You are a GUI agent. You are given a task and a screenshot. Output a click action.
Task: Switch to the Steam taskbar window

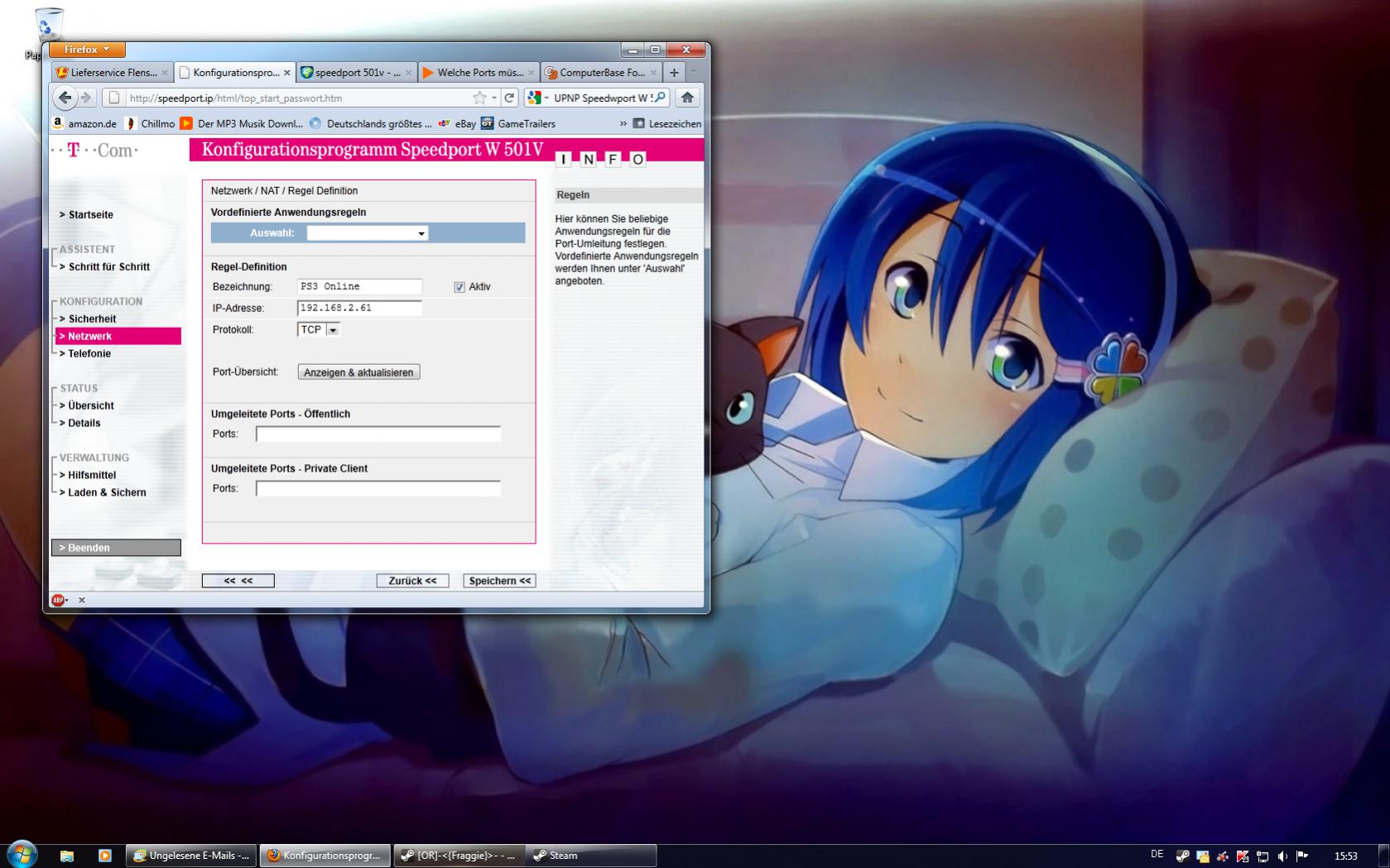(592, 856)
